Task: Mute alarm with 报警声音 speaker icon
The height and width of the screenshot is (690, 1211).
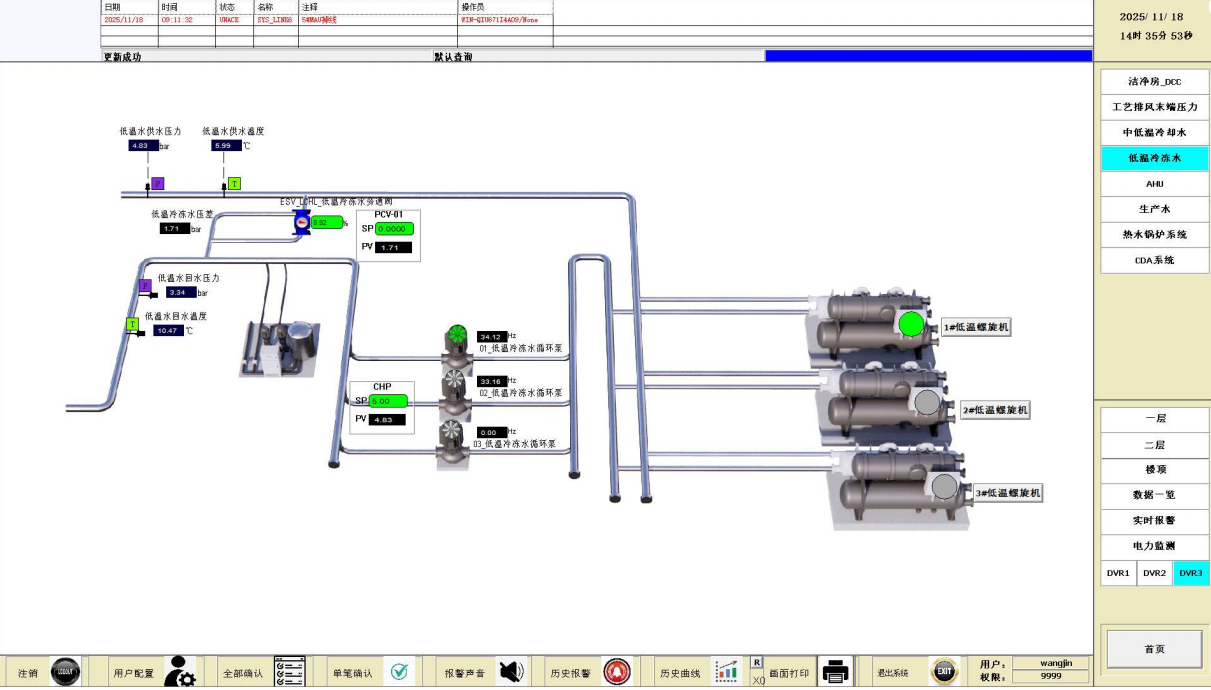Action: click(x=511, y=672)
